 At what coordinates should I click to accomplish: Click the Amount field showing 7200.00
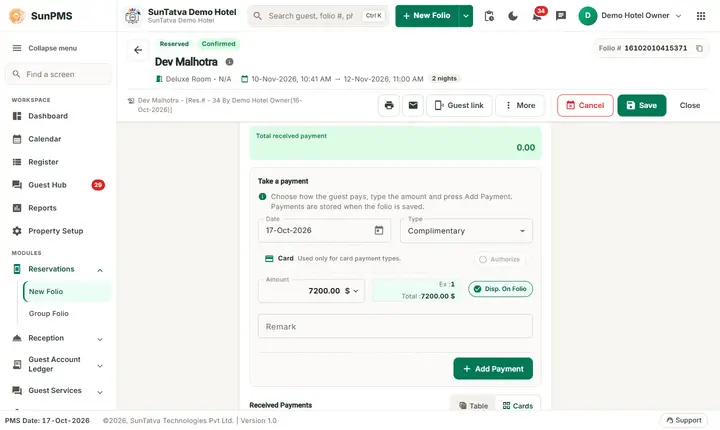311,291
